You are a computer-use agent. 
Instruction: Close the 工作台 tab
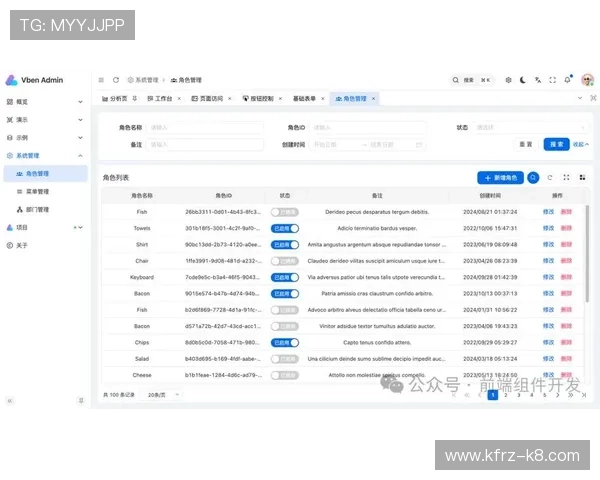click(179, 98)
